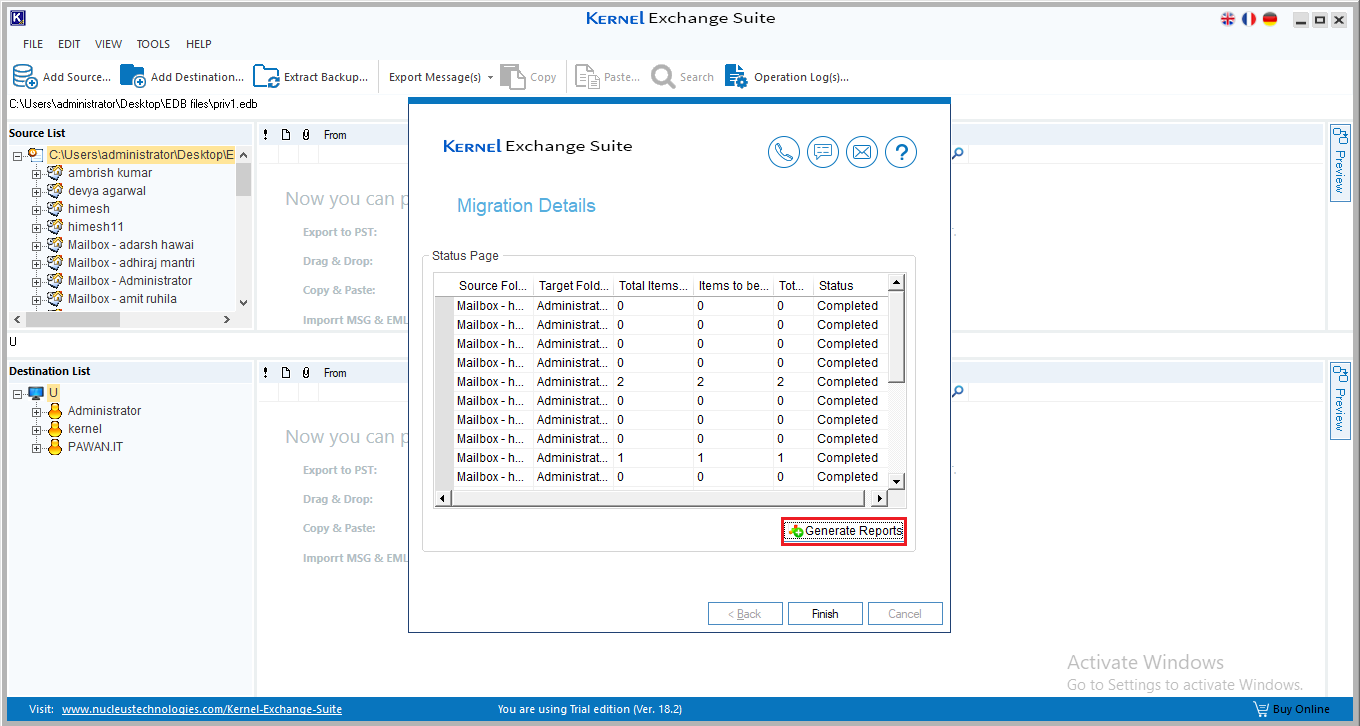Click the From column header in destination pane

coord(335,373)
